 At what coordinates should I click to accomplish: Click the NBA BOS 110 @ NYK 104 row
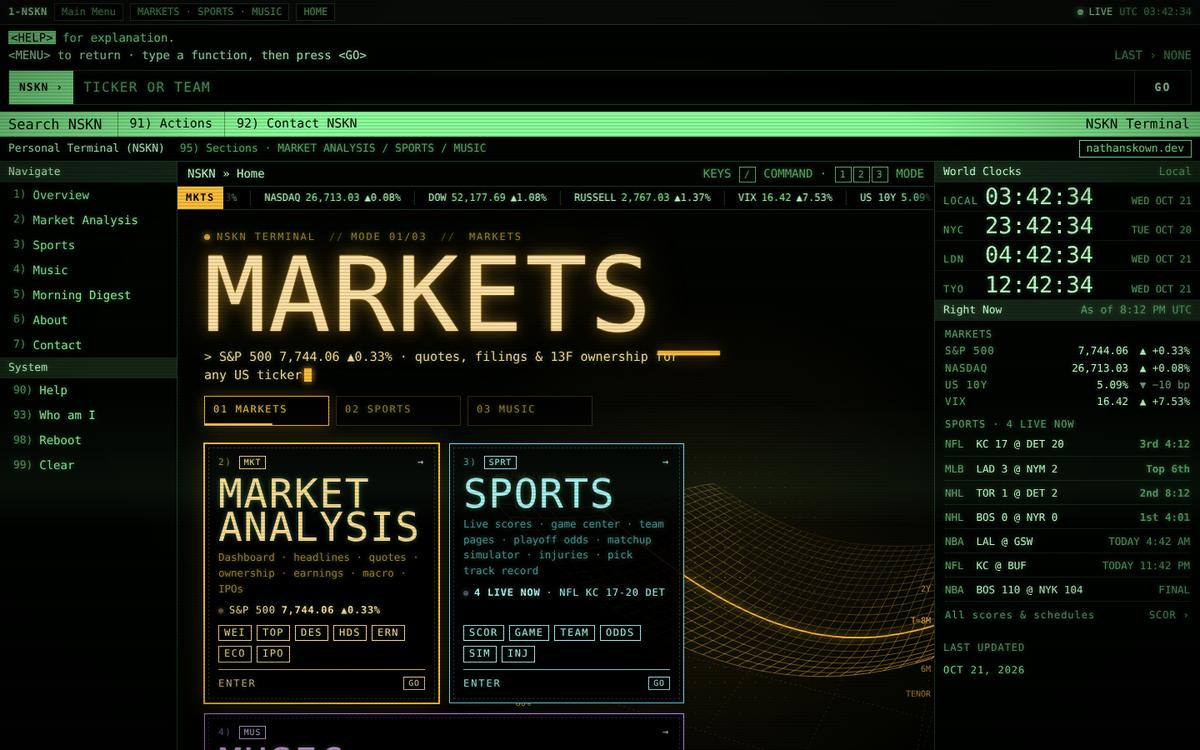1067,590
